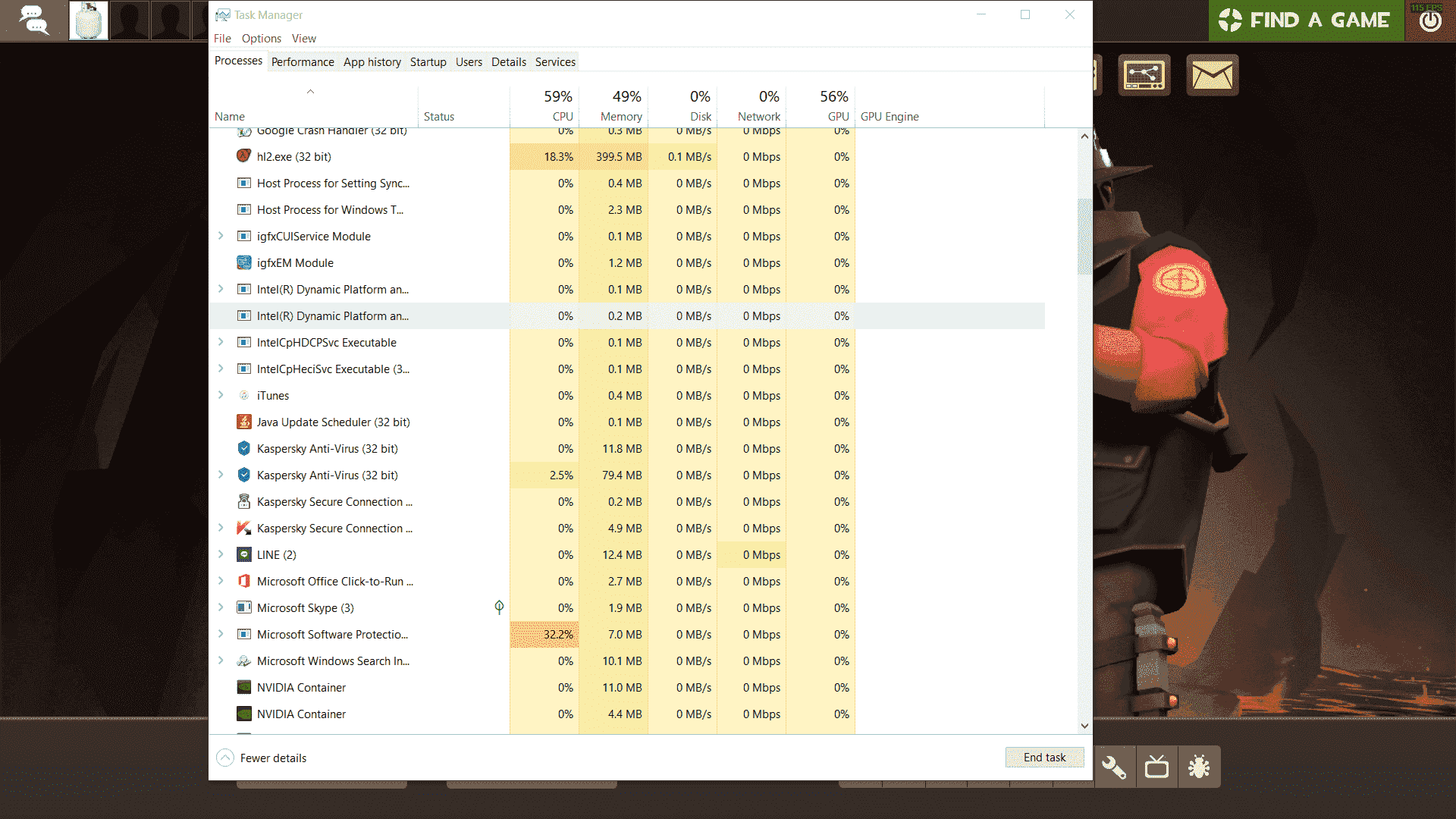The width and height of the screenshot is (1456, 819).
Task: Open the game wrench settings icon
Action: pyautogui.click(x=1114, y=767)
